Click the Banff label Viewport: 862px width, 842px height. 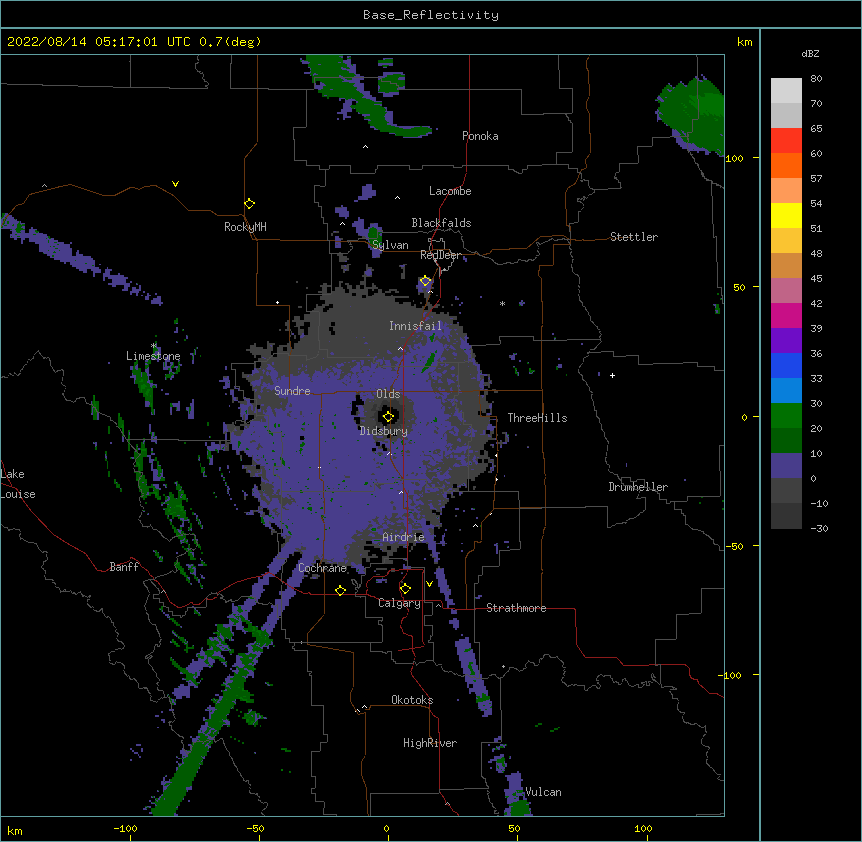124,567
